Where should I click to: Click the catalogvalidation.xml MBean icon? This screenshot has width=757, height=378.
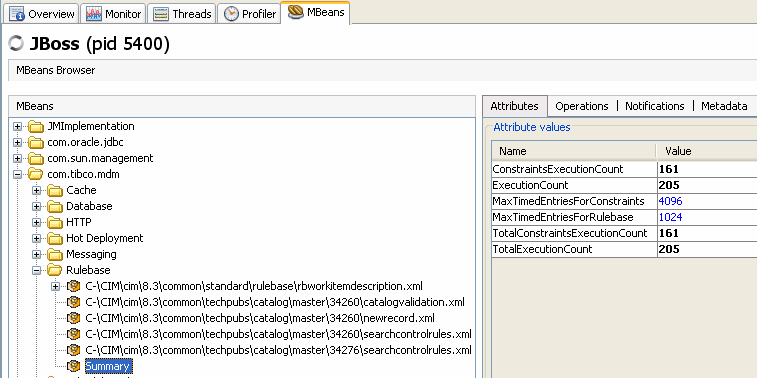tap(73, 302)
